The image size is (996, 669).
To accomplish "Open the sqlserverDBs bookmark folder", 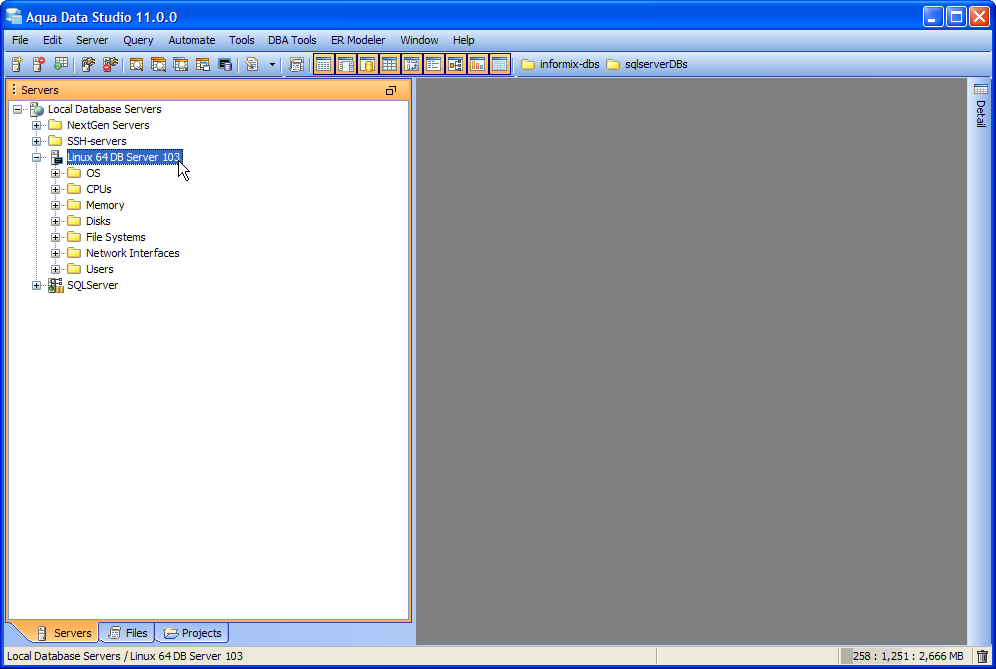I will tap(647, 64).
